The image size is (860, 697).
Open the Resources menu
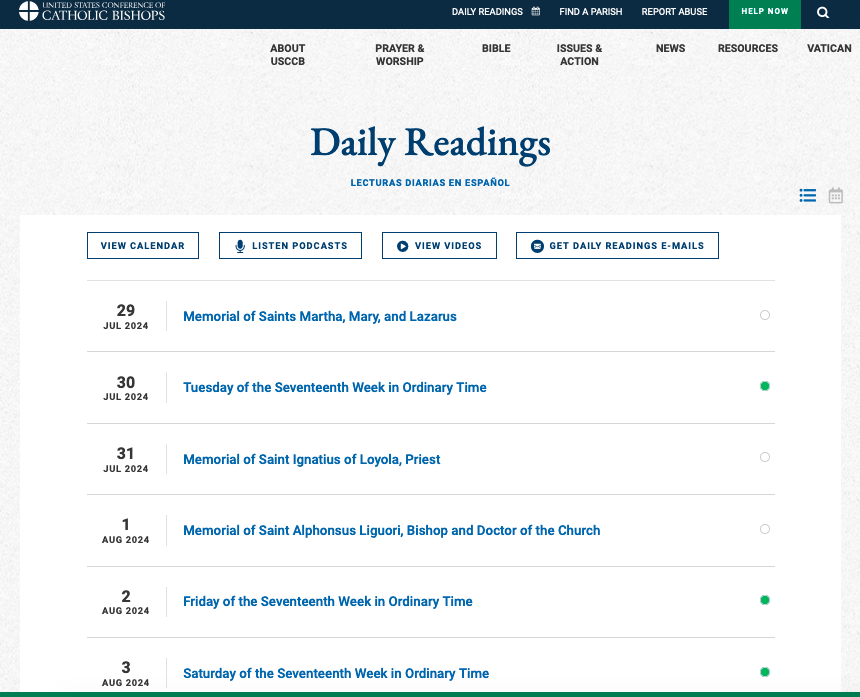coord(748,48)
